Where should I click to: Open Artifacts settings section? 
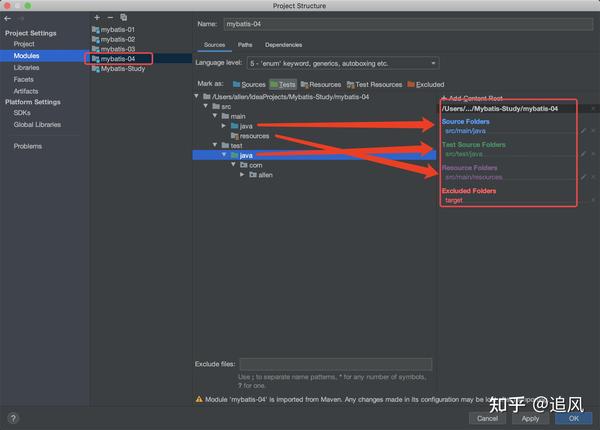[x=26, y=91]
